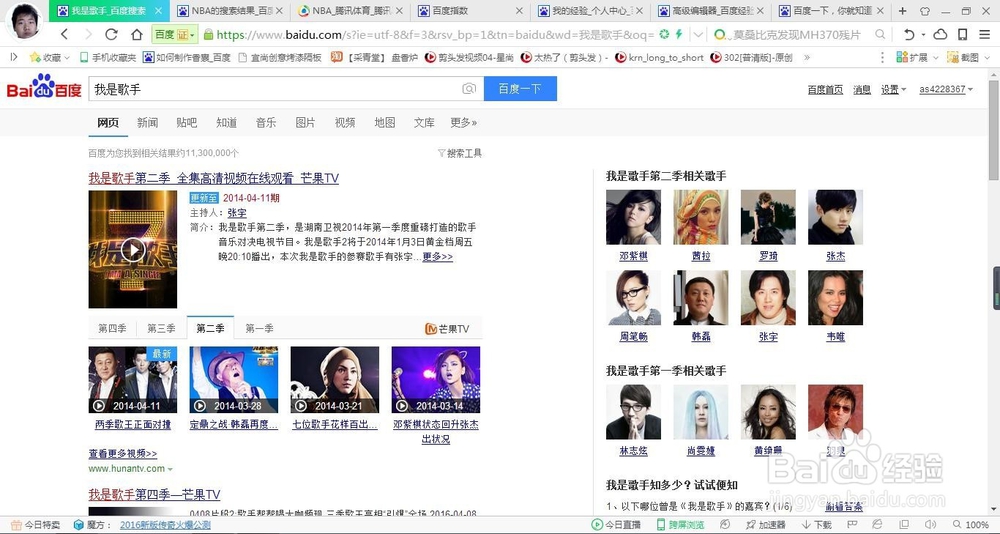
Task: Click the 百度一下 search button
Action: coord(520,89)
